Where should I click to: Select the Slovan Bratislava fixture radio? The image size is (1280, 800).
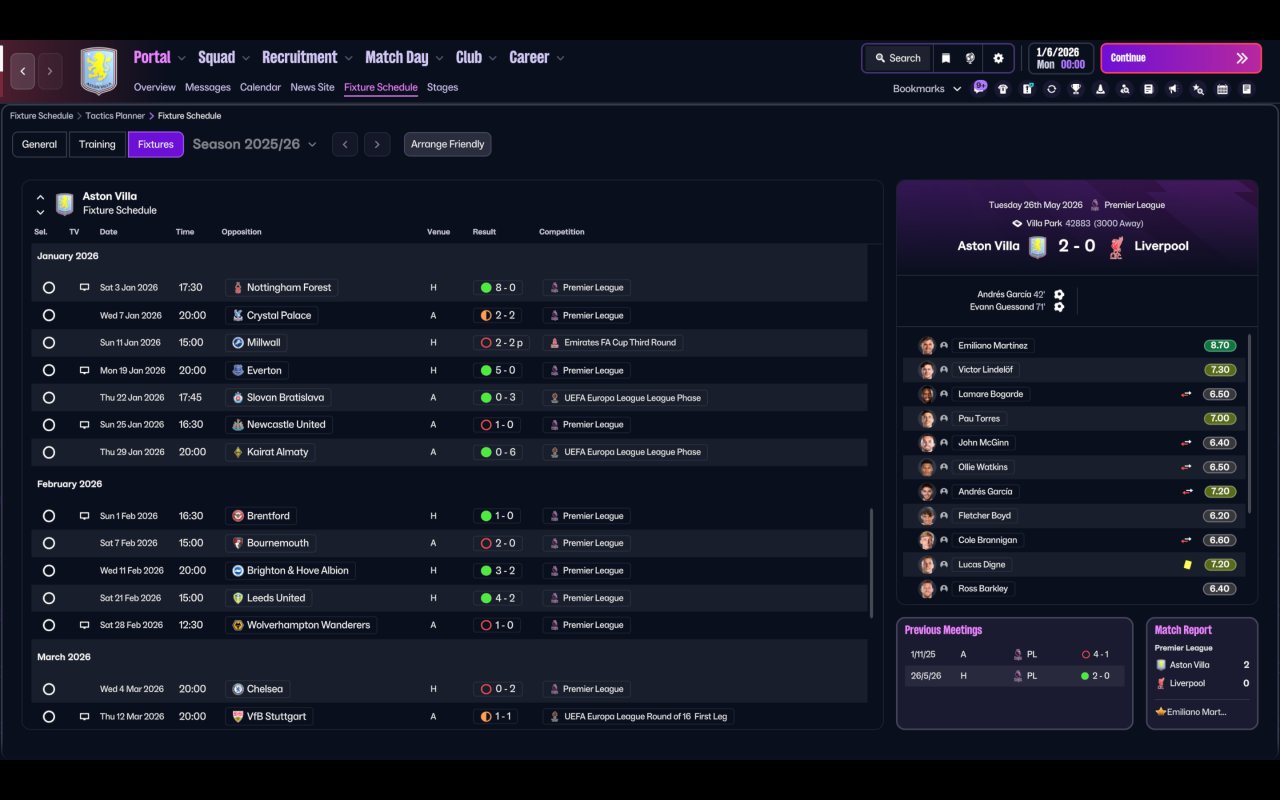point(49,398)
